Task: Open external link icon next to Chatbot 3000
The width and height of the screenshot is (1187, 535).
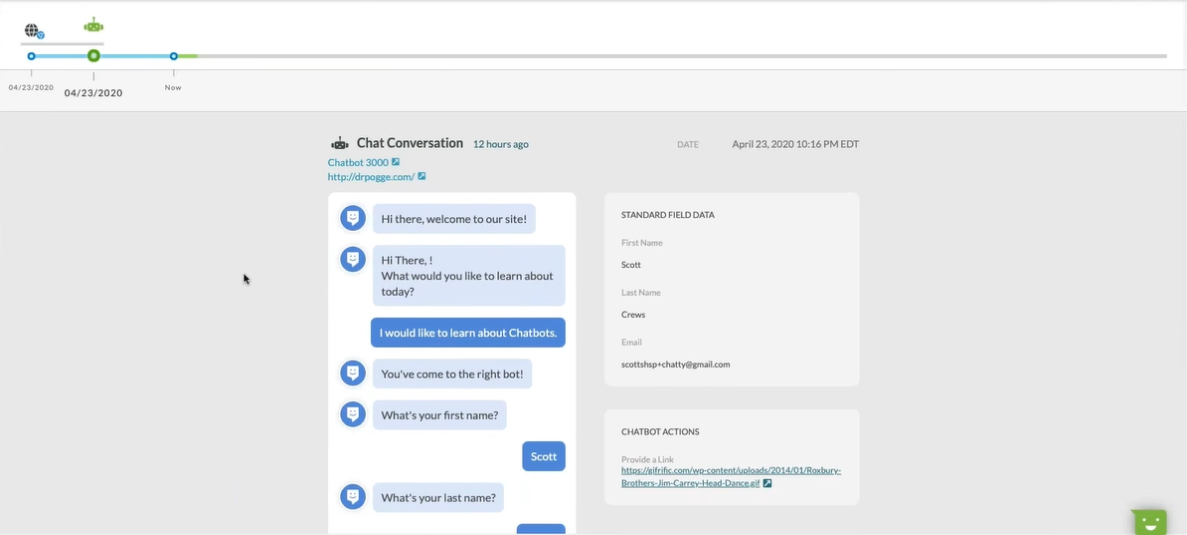Action: (x=396, y=162)
